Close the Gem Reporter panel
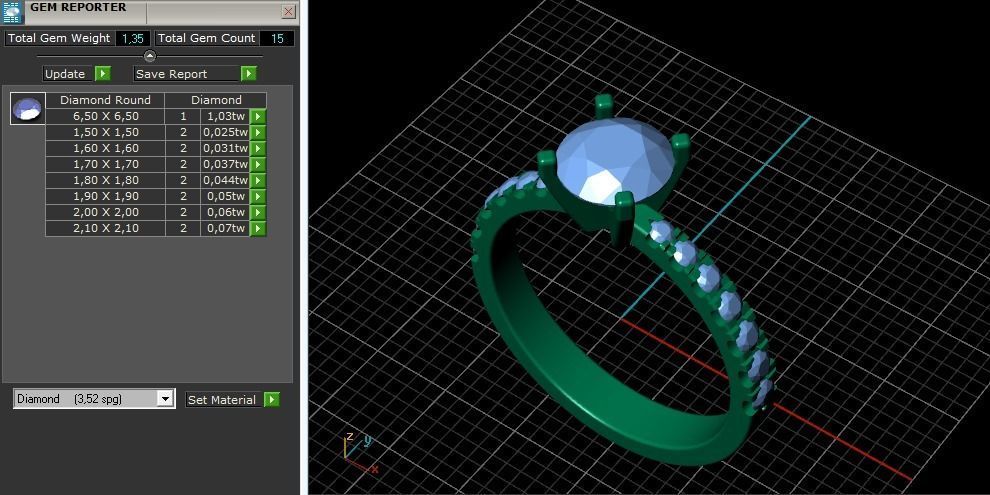 pyautogui.click(x=289, y=11)
